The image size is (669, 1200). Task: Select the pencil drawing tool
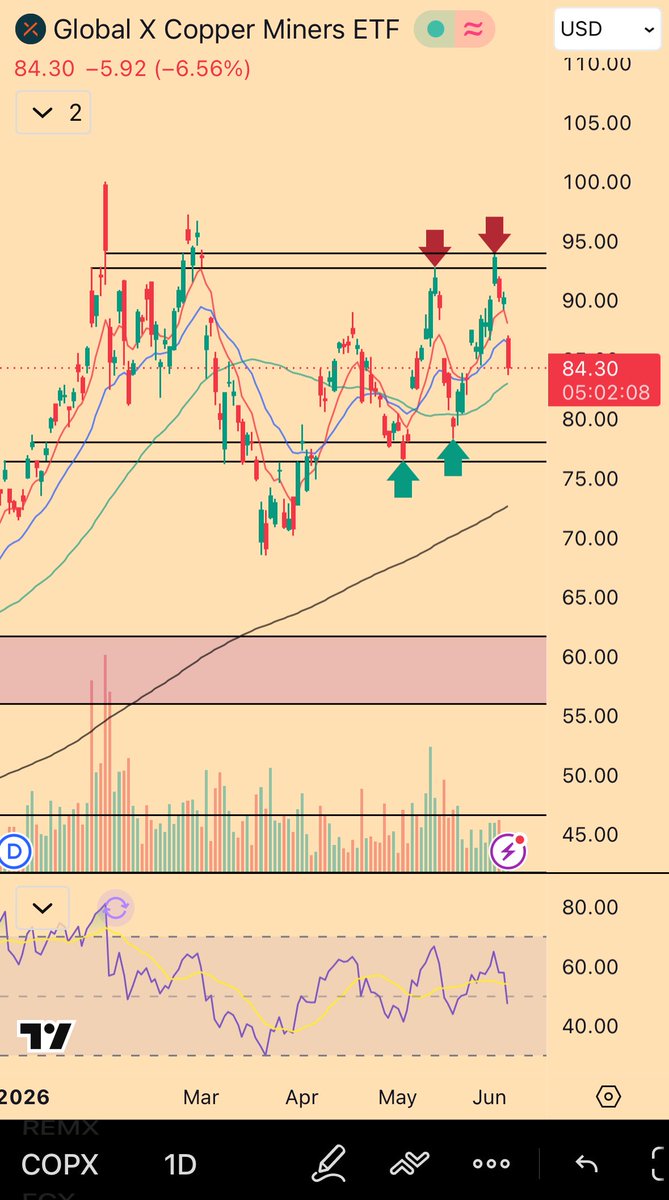click(x=329, y=1164)
